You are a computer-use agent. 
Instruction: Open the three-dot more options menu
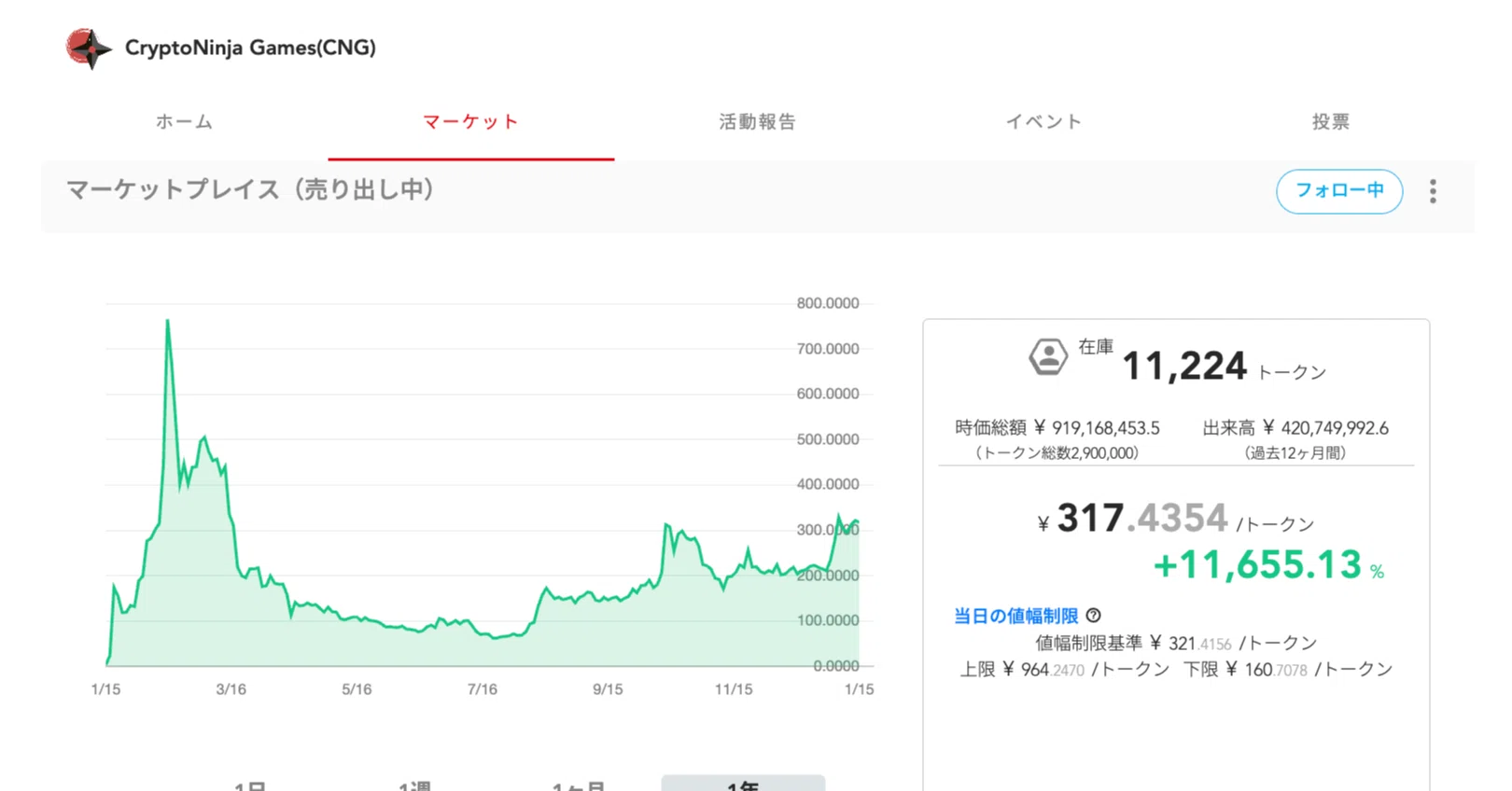[x=1433, y=191]
